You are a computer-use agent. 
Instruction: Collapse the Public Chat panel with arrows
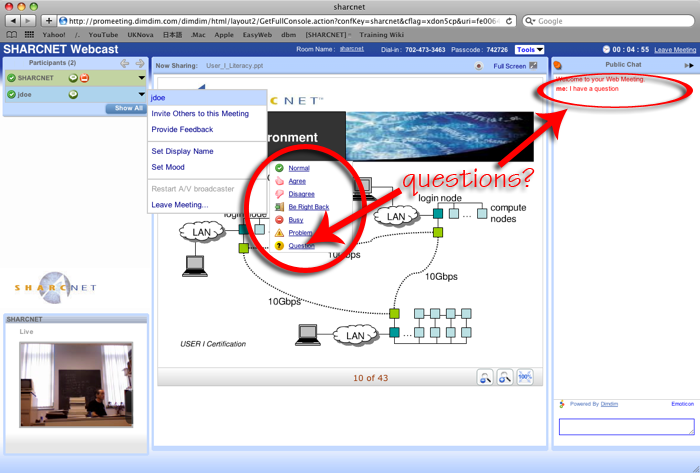[689, 65]
